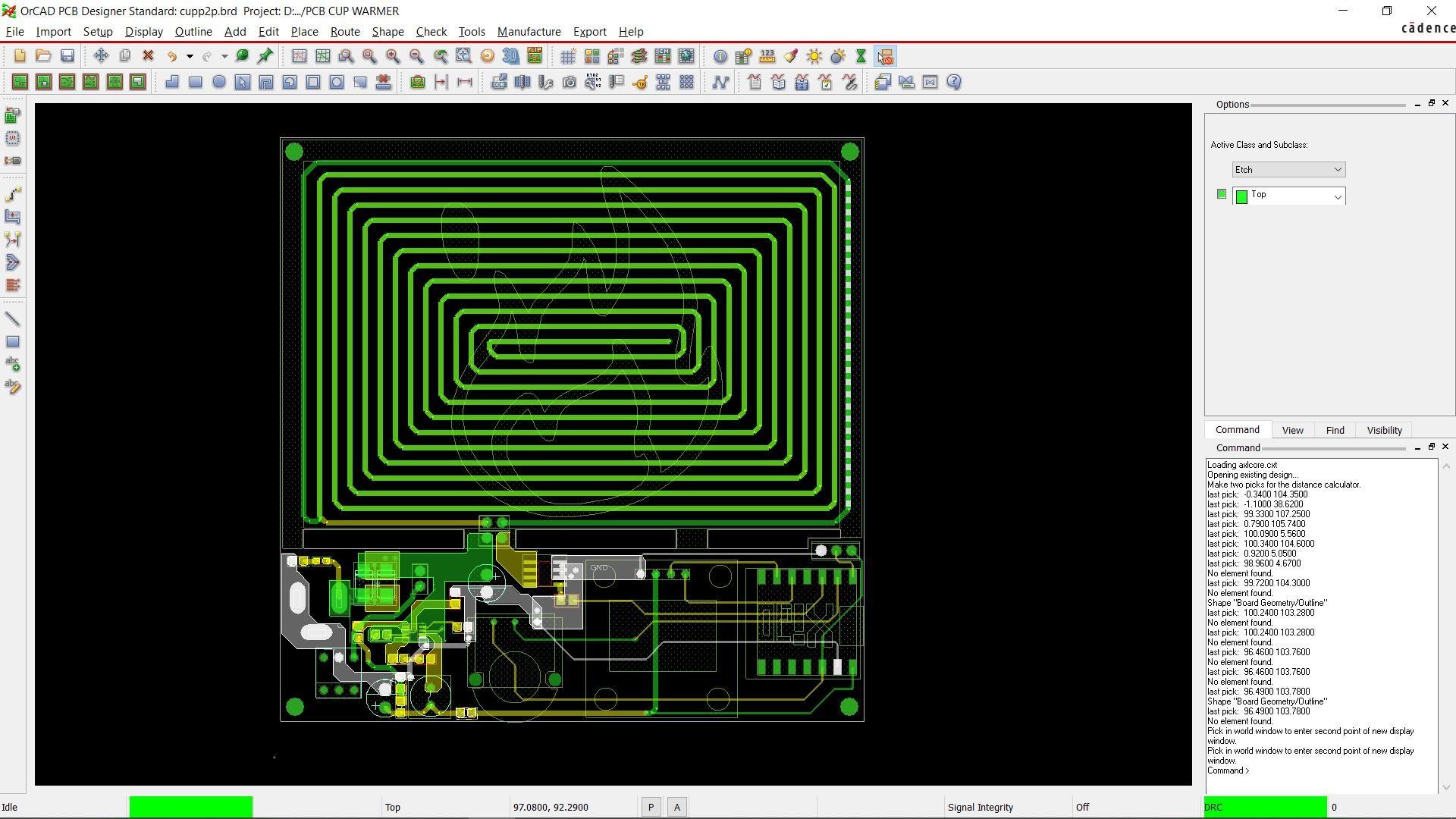Switch to the Visibility tab
1456x819 pixels.
(x=1383, y=430)
